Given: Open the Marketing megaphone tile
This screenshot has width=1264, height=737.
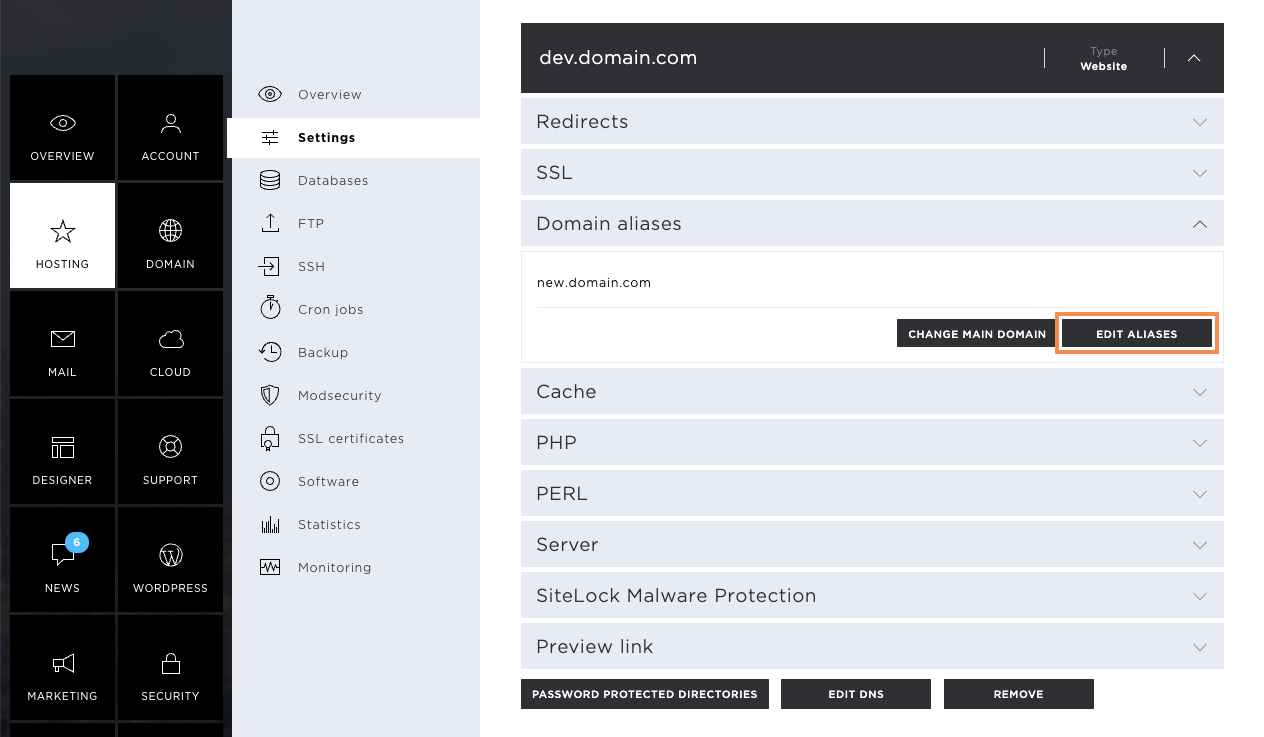Looking at the screenshot, I should (x=62, y=668).
